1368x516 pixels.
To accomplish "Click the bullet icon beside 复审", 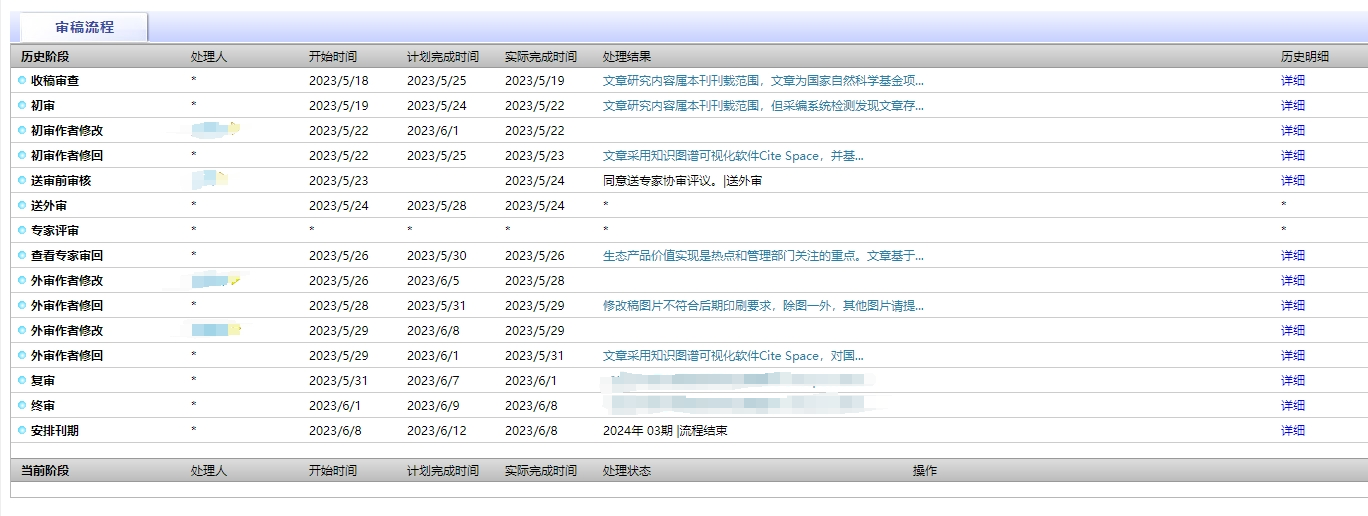I will tap(22, 381).
